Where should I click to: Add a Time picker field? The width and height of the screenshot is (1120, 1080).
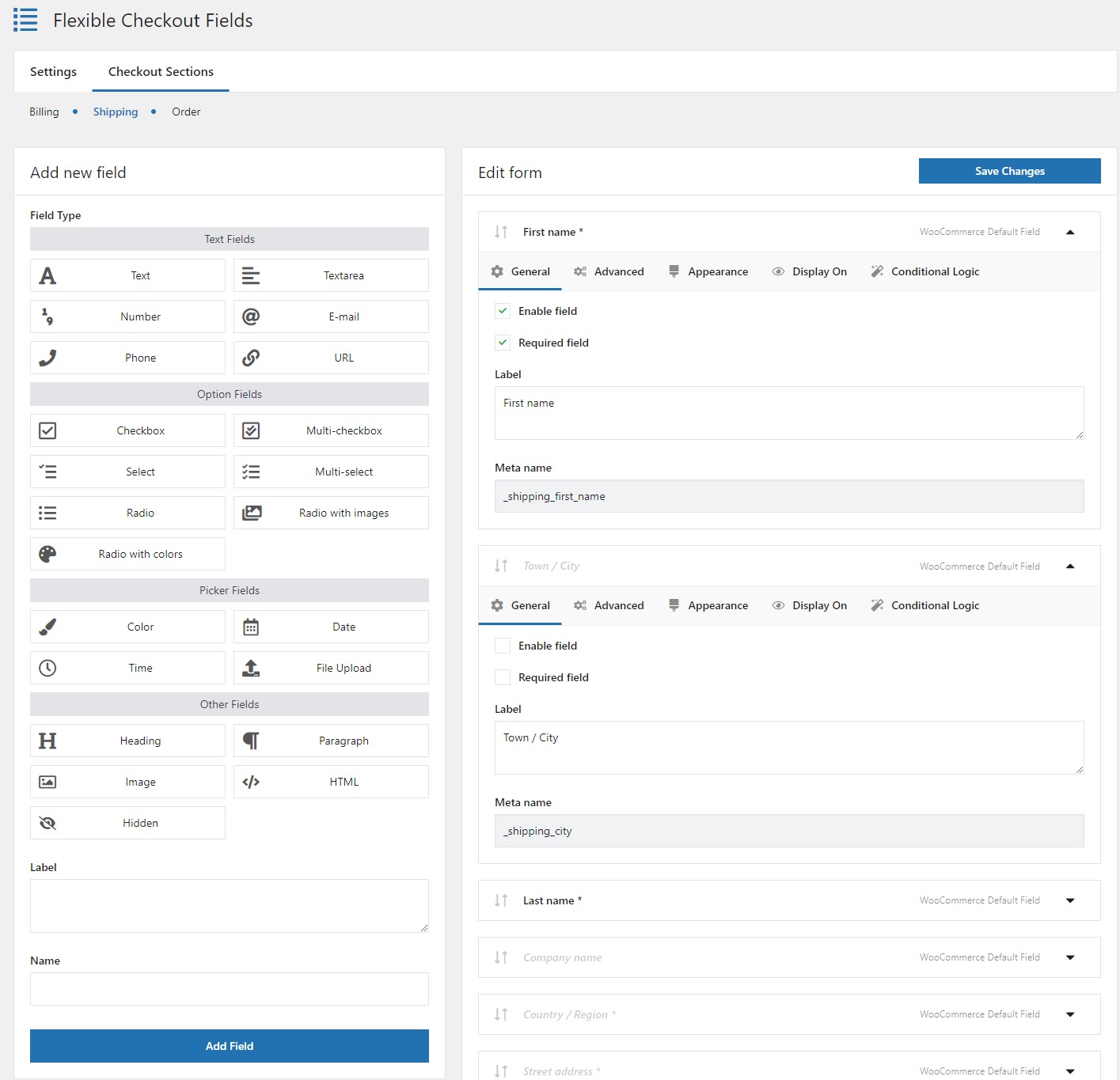point(127,668)
